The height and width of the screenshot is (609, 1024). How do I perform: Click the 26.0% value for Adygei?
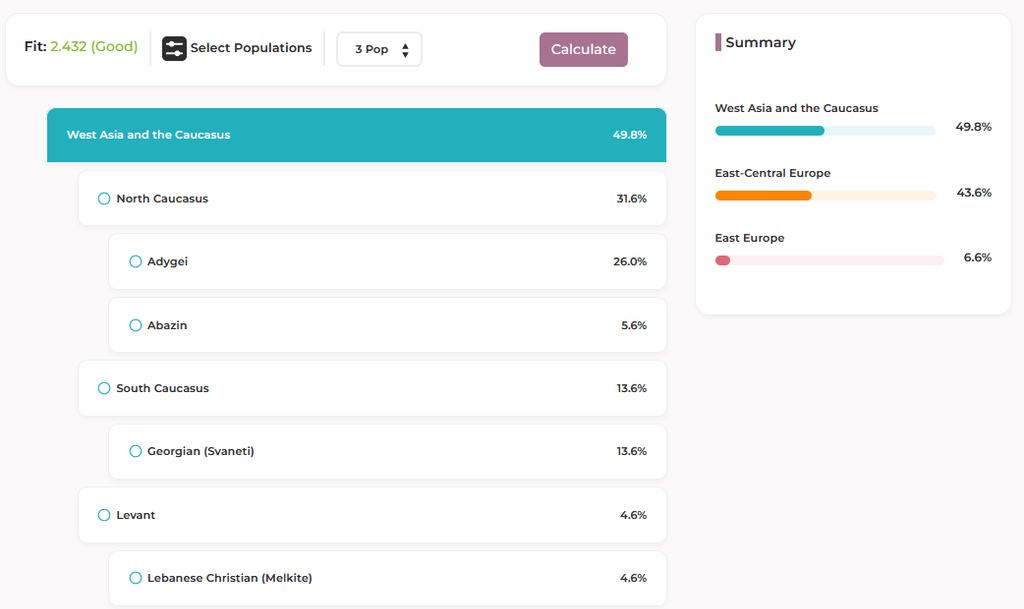tap(630, 261)
